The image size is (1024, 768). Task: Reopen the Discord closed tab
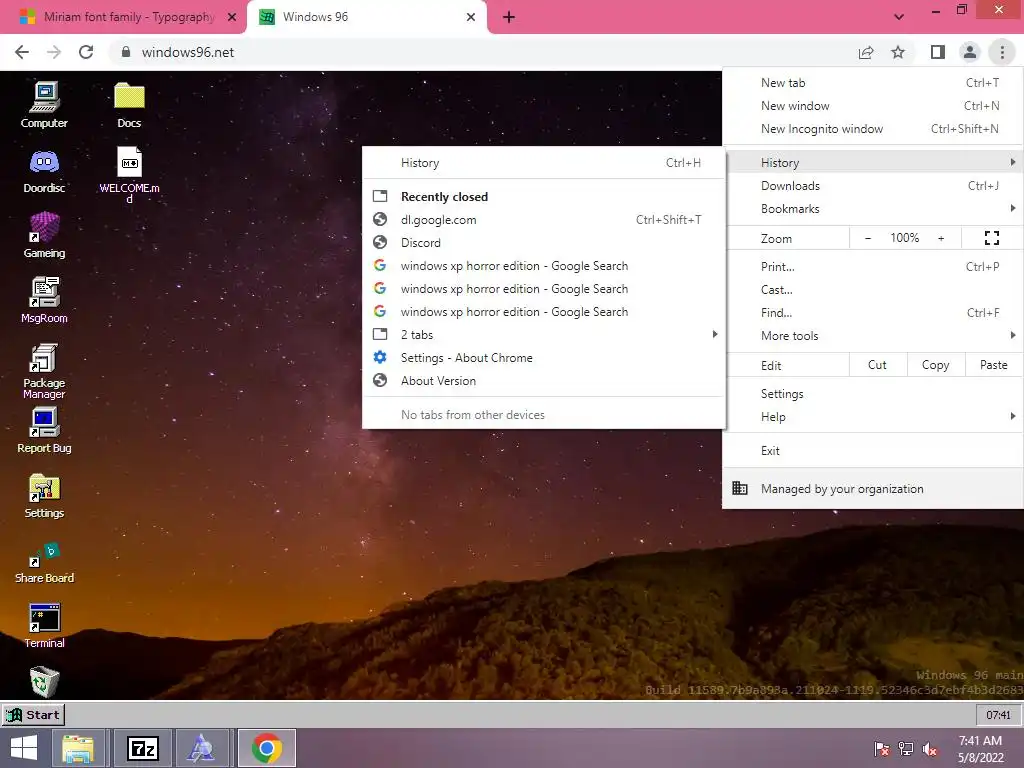tap(543, 242)
